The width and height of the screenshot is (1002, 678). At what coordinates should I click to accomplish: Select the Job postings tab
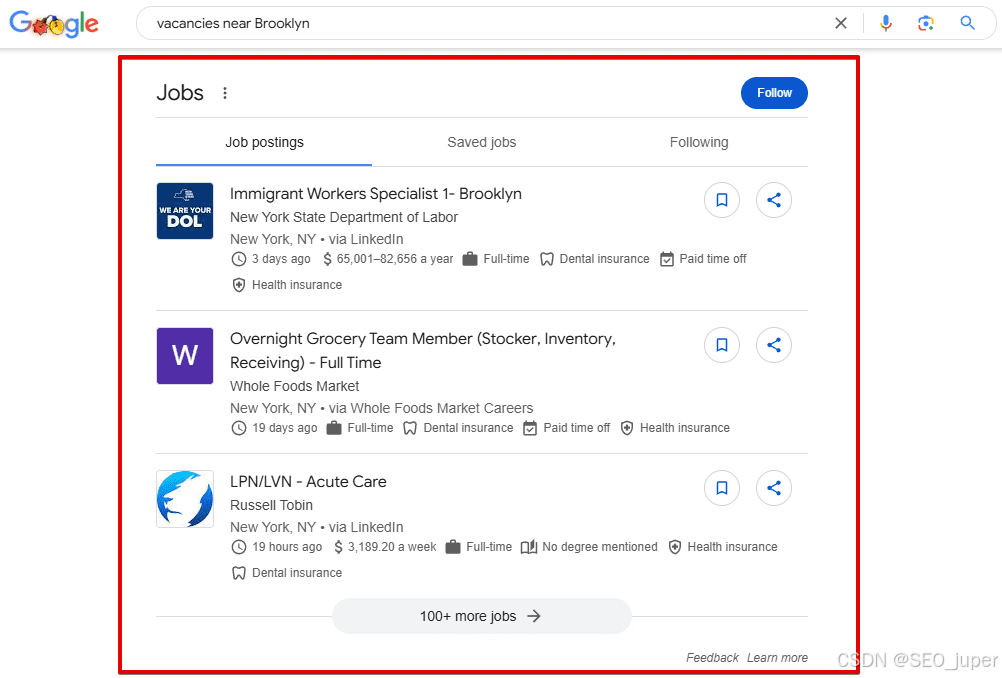264,143
